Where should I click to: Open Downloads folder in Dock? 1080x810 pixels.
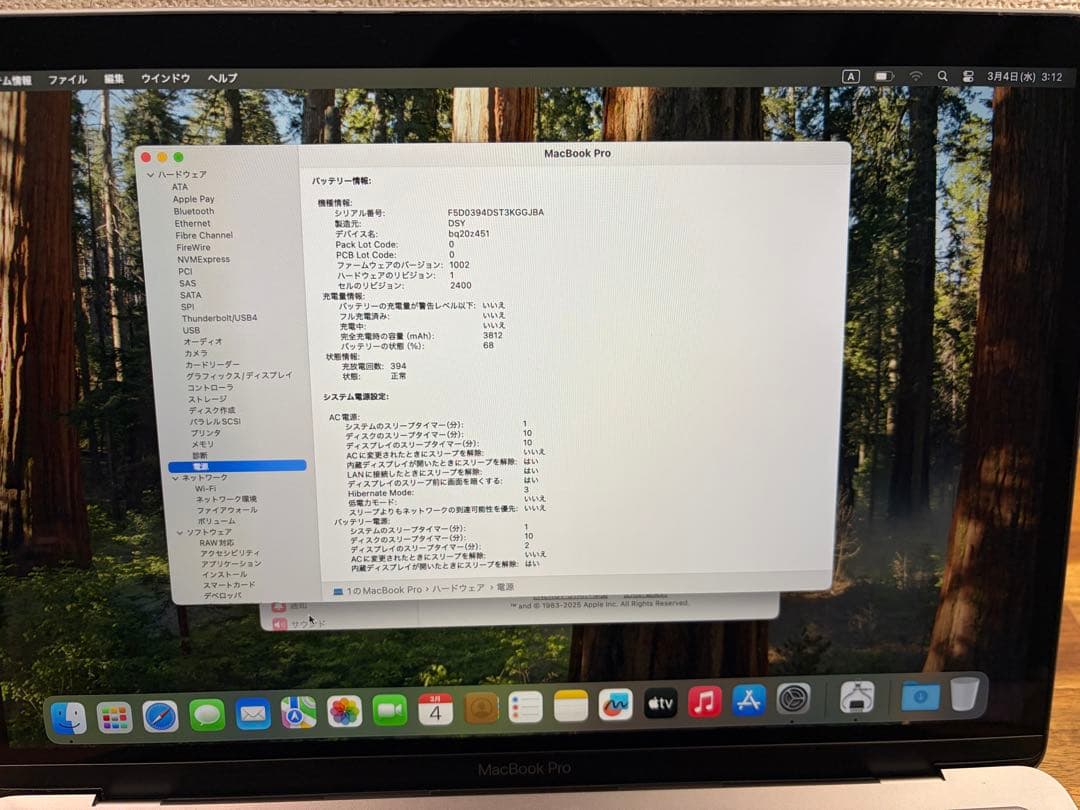pos(920,696)
